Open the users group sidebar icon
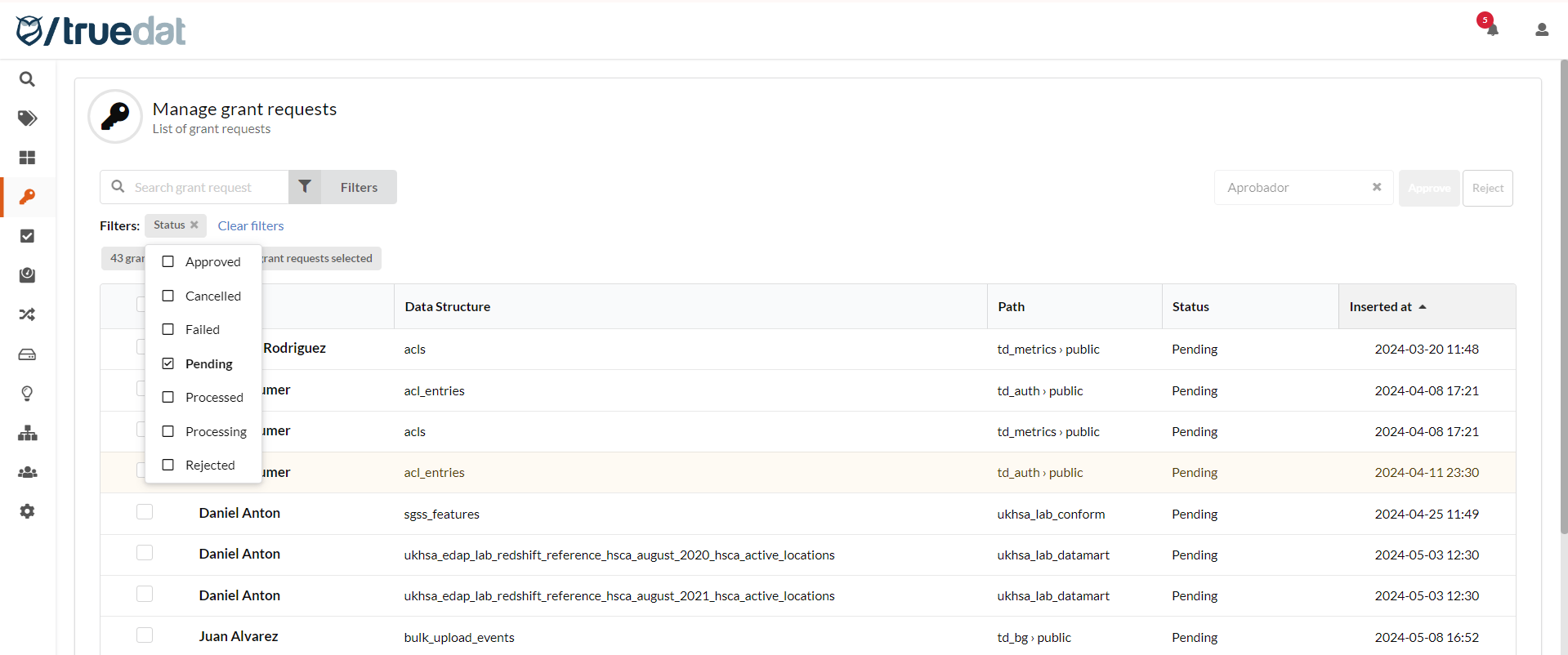The image size is (1568, 655). (x=27, y=472)
